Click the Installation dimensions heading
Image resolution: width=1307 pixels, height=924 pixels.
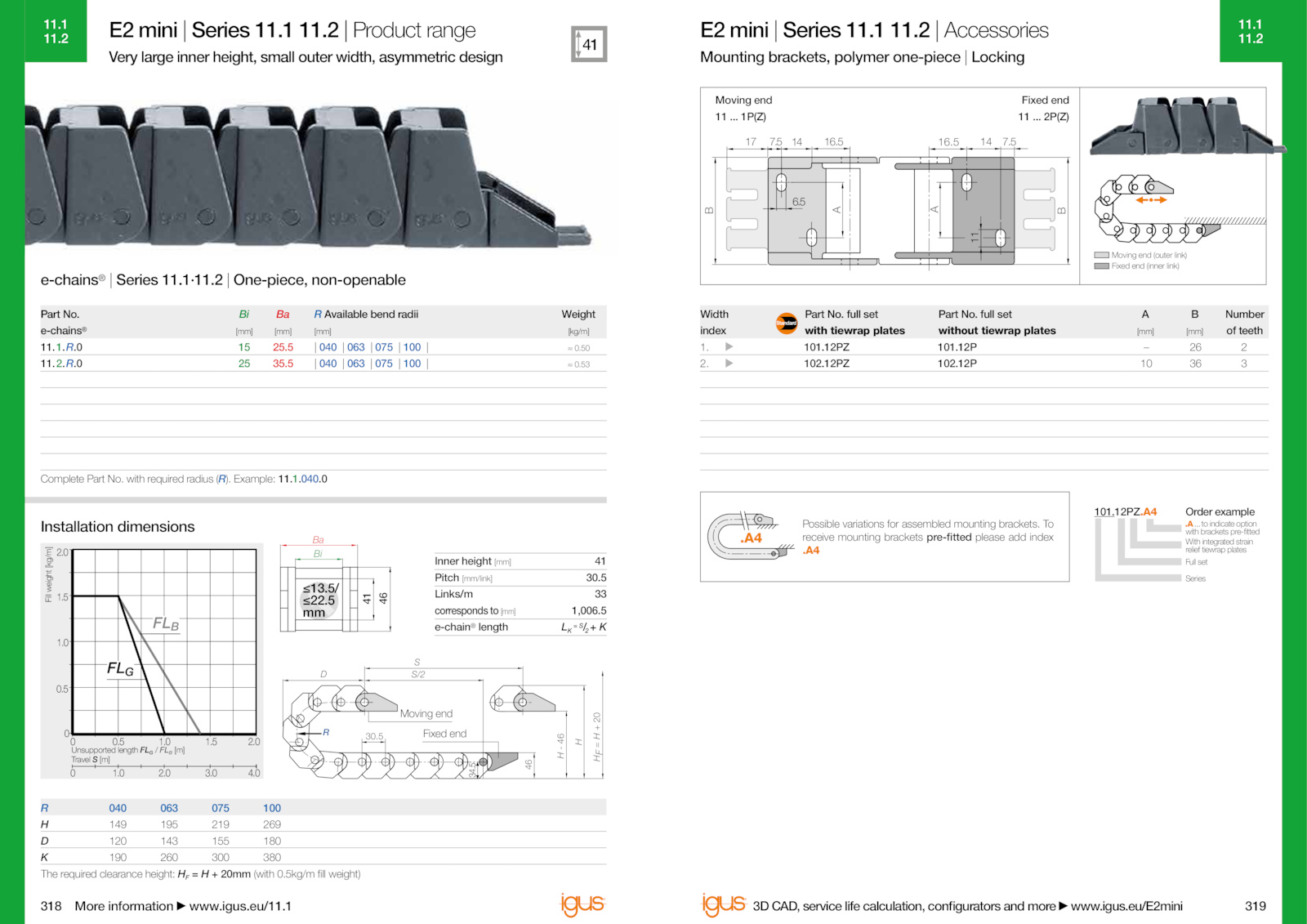click(118, 527)
